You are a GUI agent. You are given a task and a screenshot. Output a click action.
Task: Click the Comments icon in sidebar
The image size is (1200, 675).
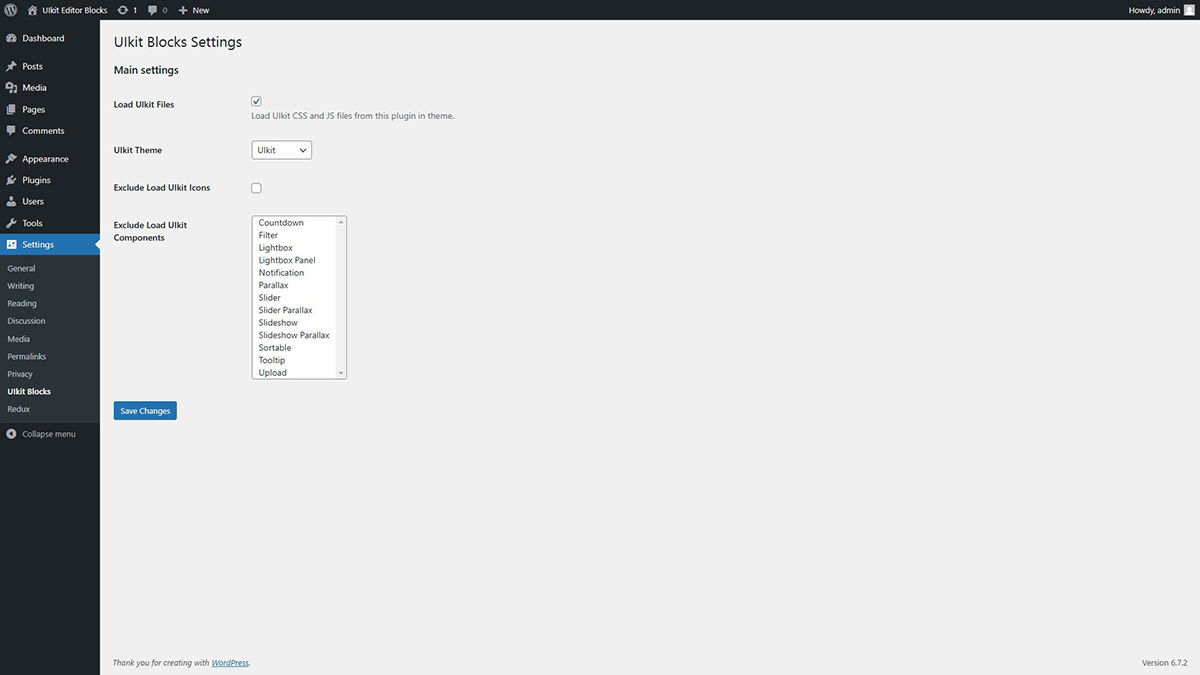point(11,131)
